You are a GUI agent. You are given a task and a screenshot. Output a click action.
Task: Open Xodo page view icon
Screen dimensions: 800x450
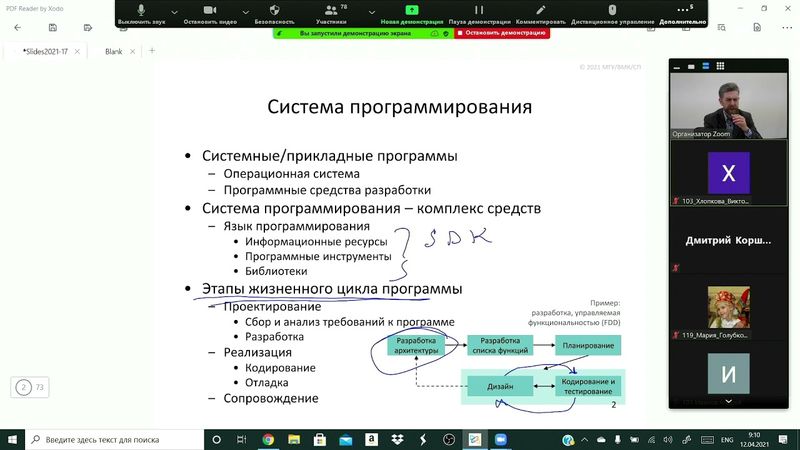pos(757,28)
